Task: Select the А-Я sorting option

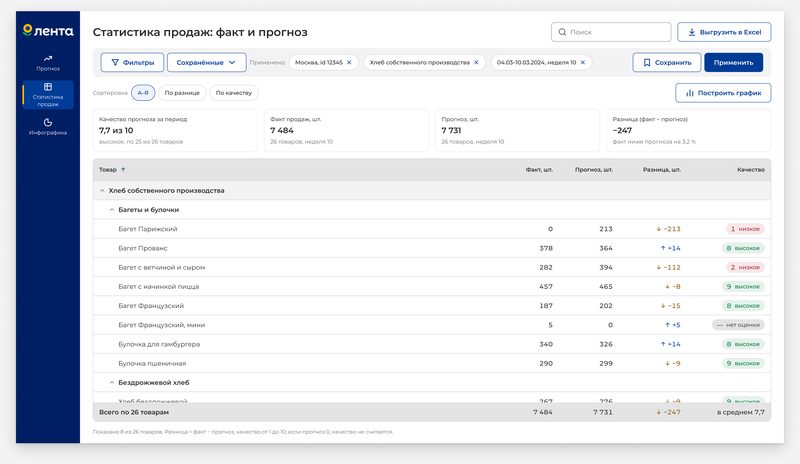Action: tap(143, 93)
